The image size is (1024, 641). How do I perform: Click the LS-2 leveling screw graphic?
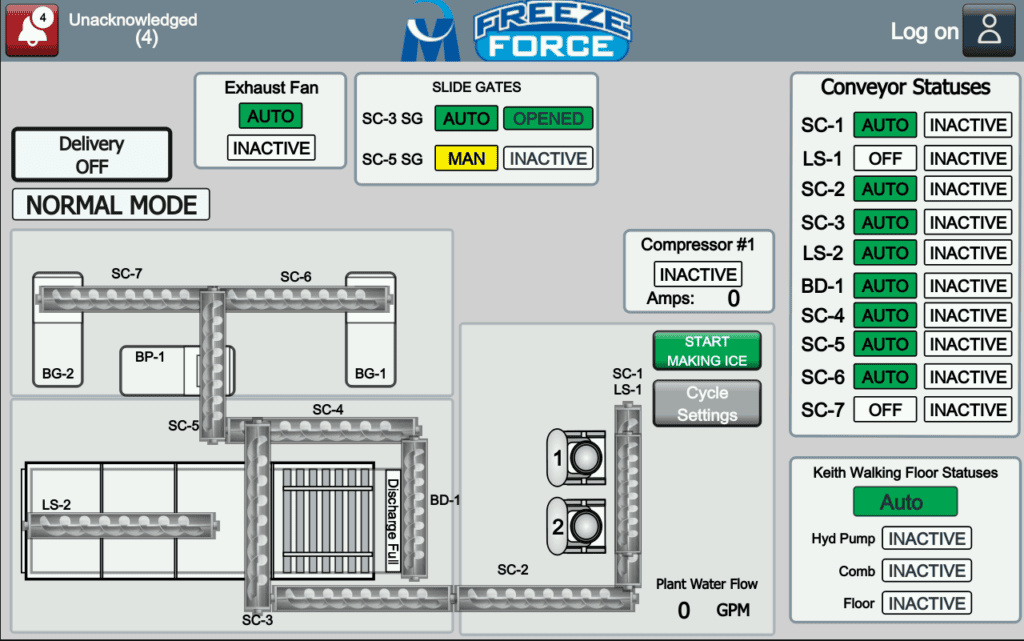(x=121, y=525)
